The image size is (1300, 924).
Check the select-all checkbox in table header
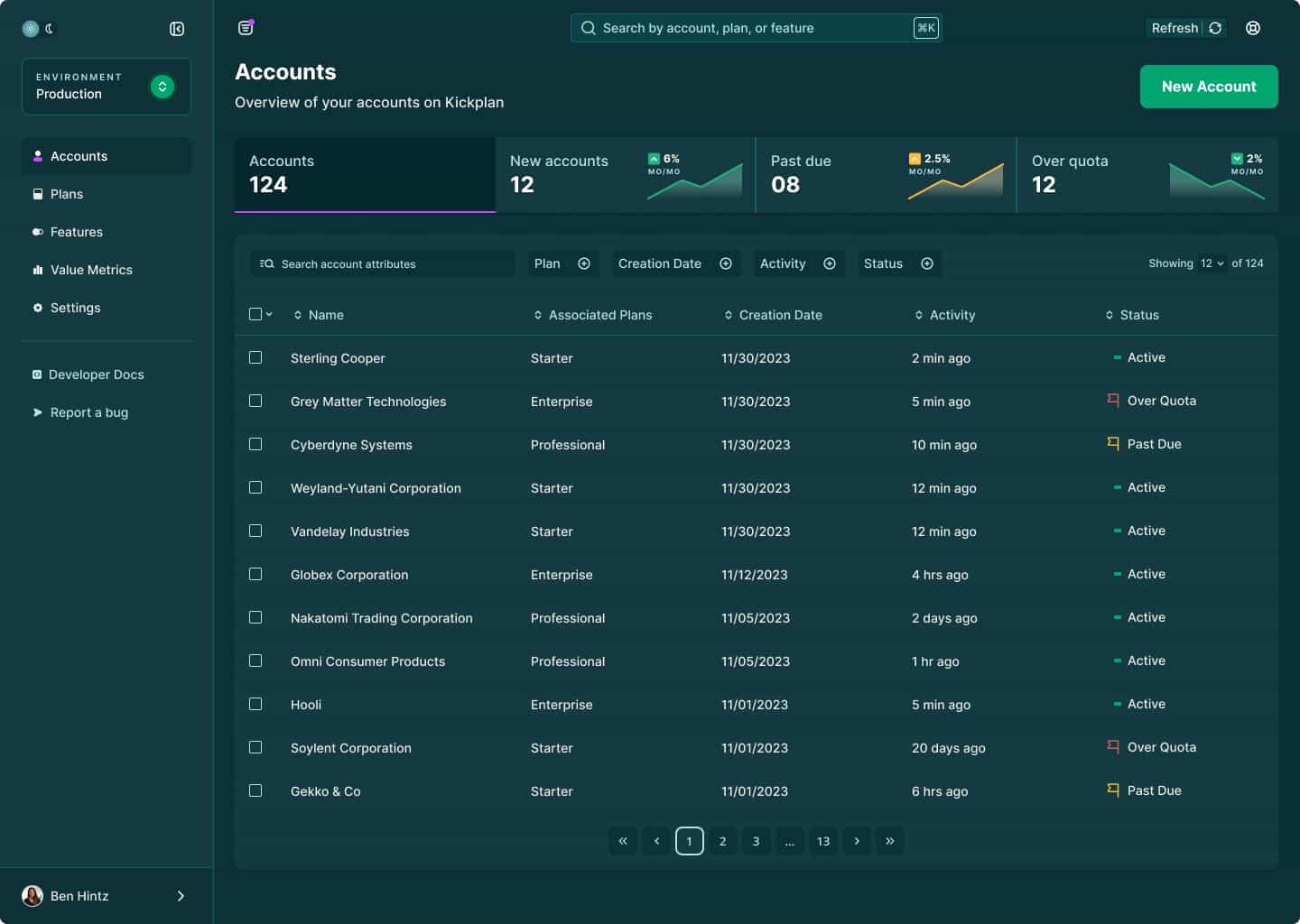point(255,312)
